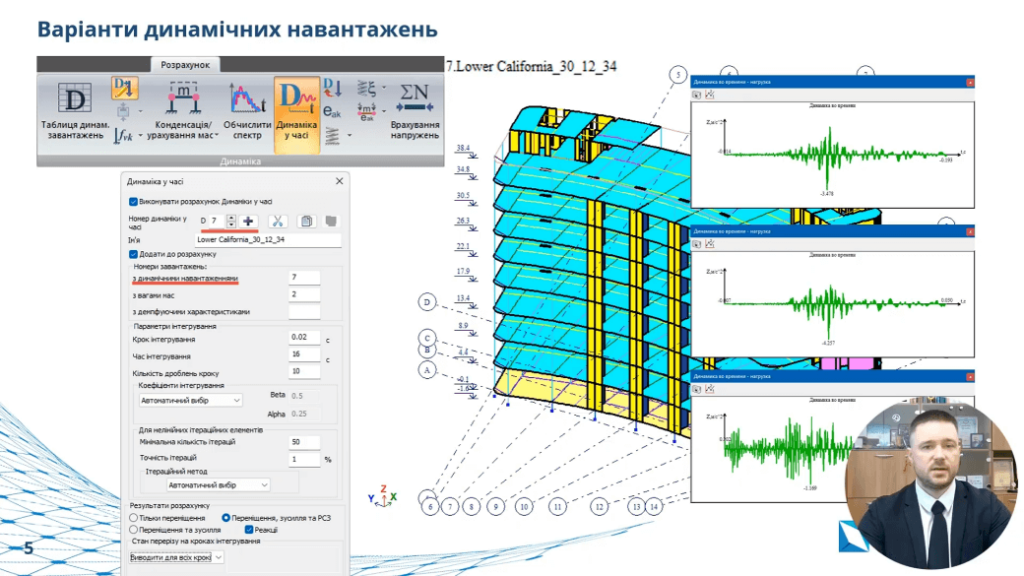Close the top Динамика во времени window
Screen dimensions: 1024x576
pyautogui.click(x=970, y=82)
